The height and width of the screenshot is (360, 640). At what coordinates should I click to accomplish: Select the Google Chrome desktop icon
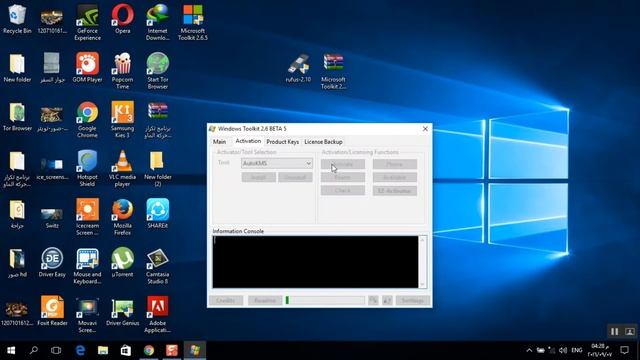pos(87,120)
